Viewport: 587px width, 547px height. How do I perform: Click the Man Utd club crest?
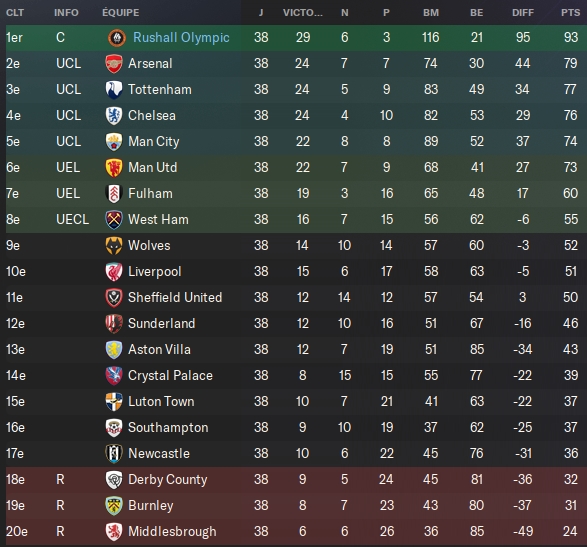(x=114, y=168)
